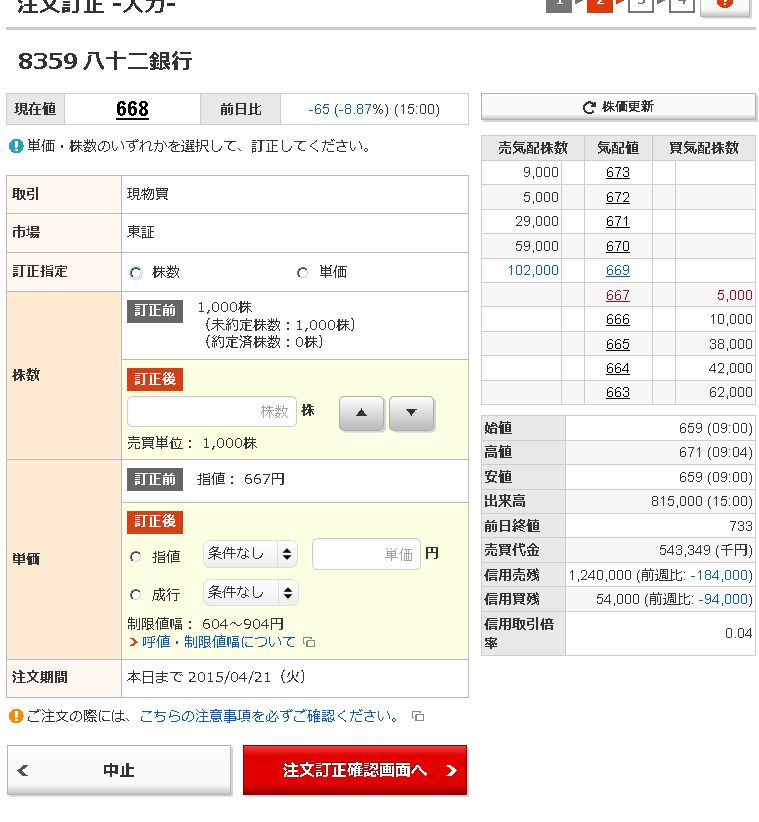759x822 pixels.
Task: Click the stock name 8359 八十二銀行
Action: [105, 61]
